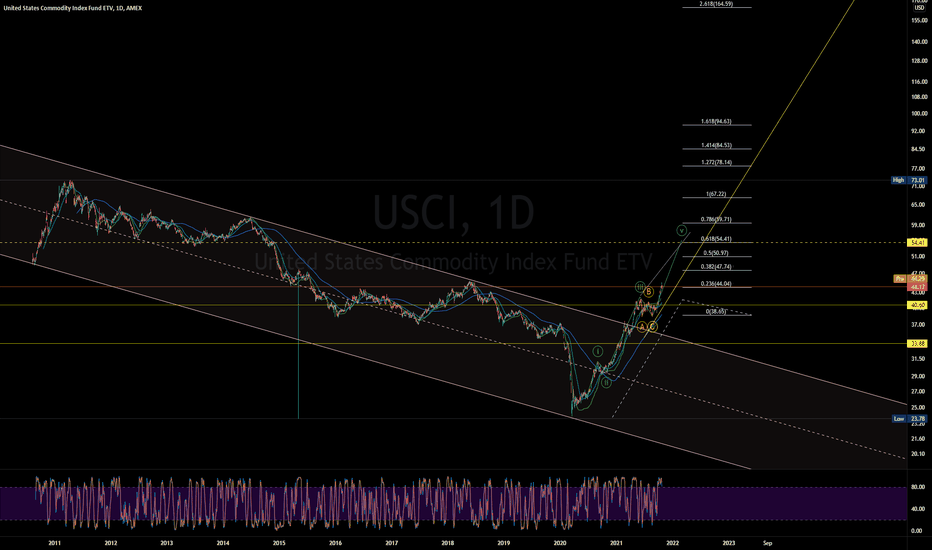Click the High 73.01 price tag
The image size is (932, 550).
click(x=909, y=180)
